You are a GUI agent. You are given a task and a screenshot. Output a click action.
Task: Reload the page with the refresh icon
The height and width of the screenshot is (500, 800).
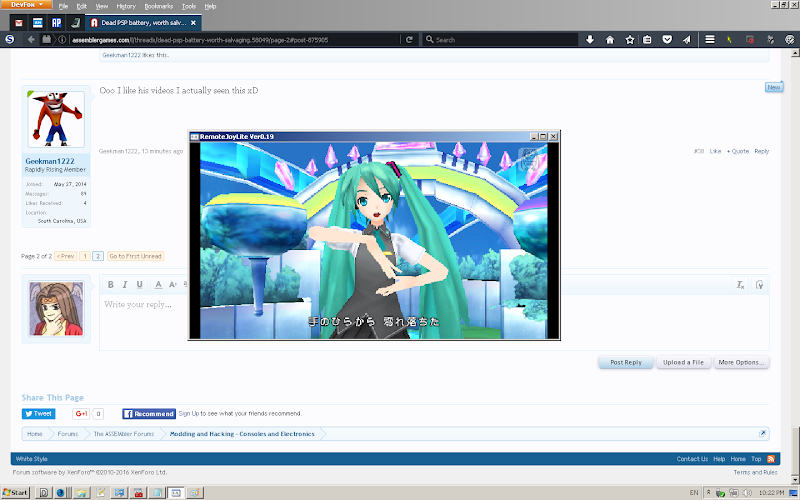[409, 39]
